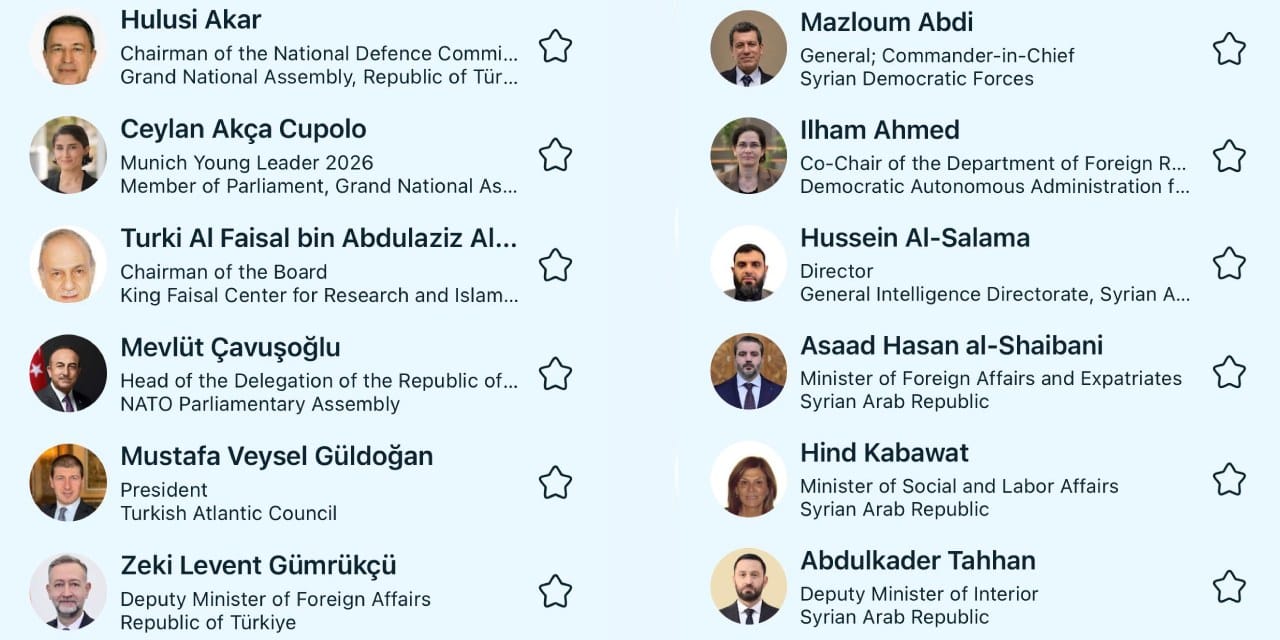
Task: Mark Mustafa Veysel Güldoğan as favorite
Action: click(555, 483)
